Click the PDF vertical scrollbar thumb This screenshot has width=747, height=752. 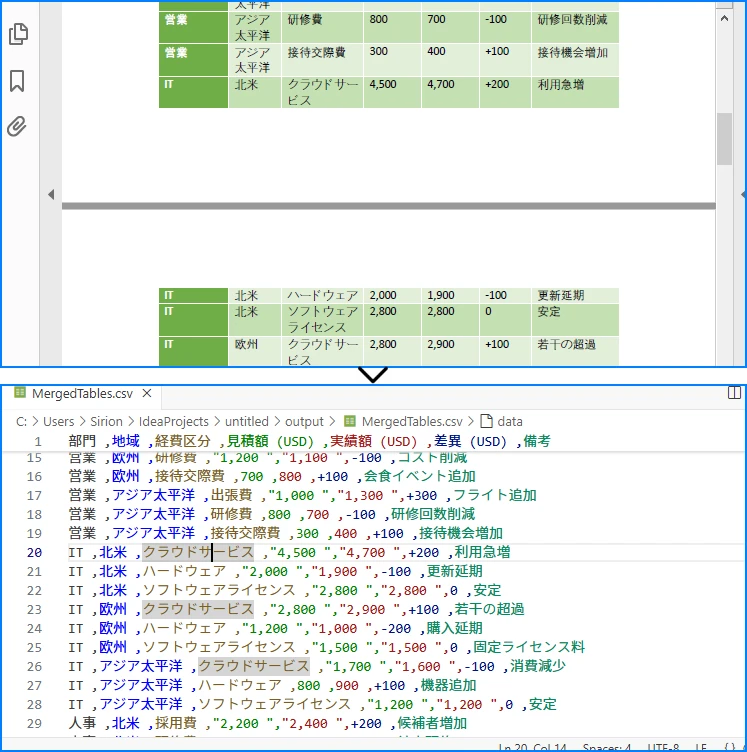tap(724, 139)
